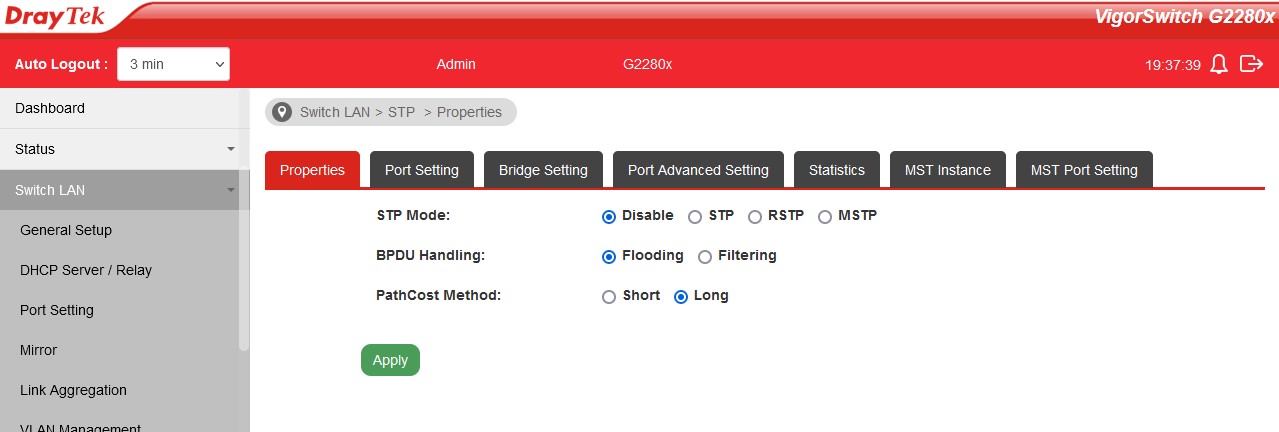The width and height of the screenshot is (1279, 432).
Task: Choose MSTP as STP mode
Action: [825, 216]
